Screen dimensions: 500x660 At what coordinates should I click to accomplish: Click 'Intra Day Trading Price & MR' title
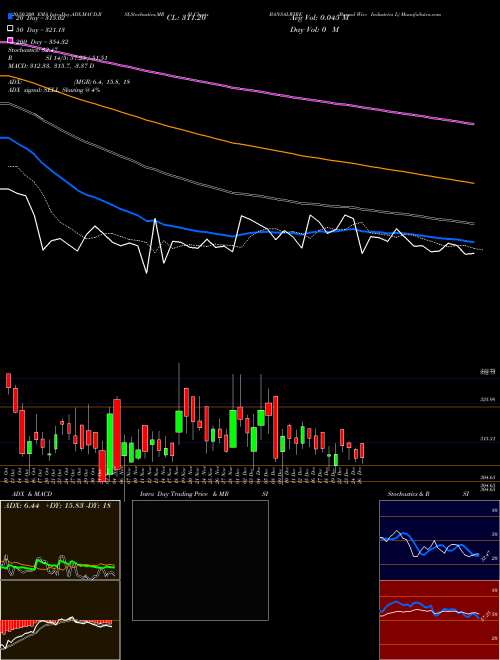(184, 494)
